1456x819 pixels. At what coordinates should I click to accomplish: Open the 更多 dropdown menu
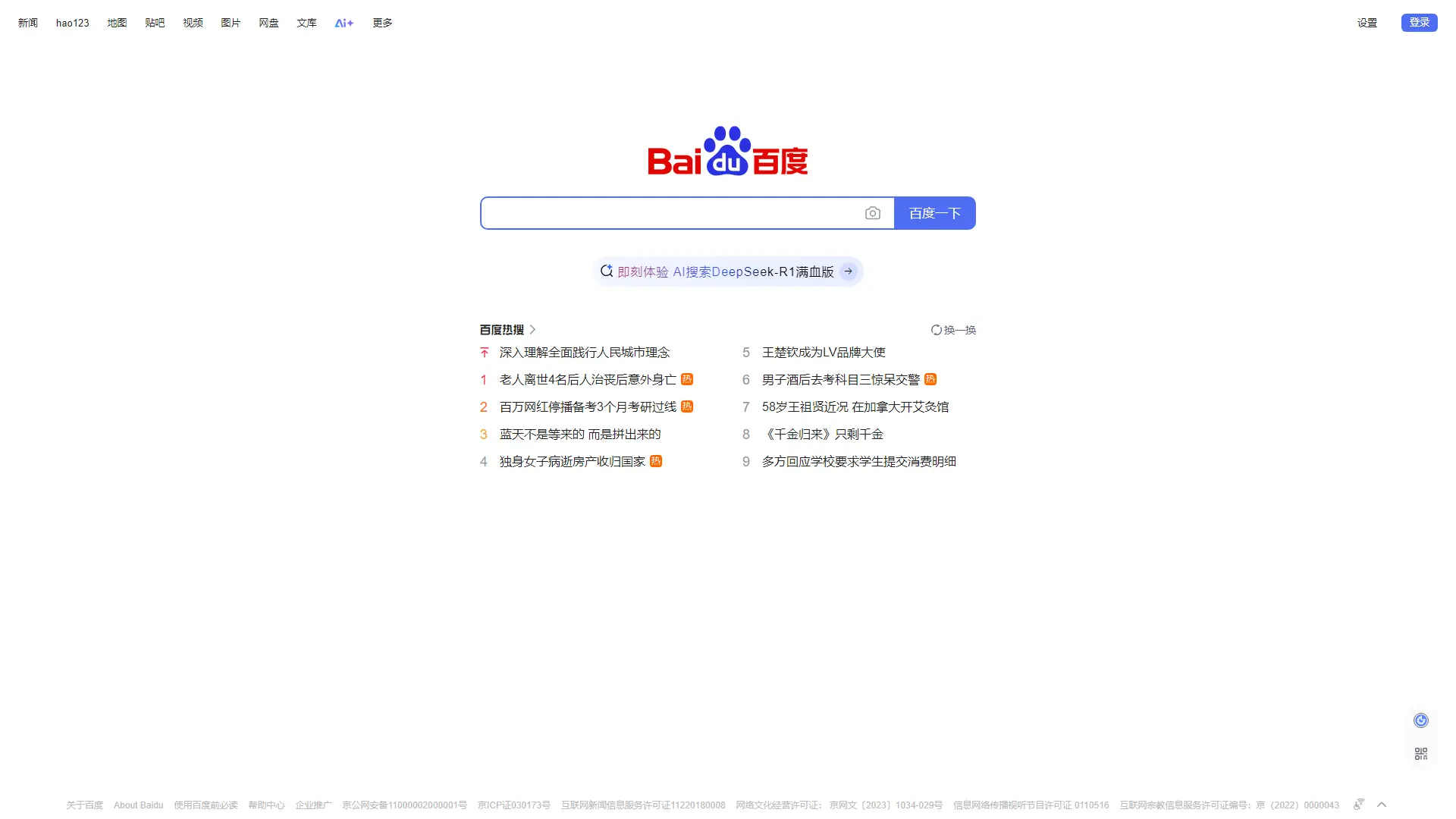tap(381, 23)
